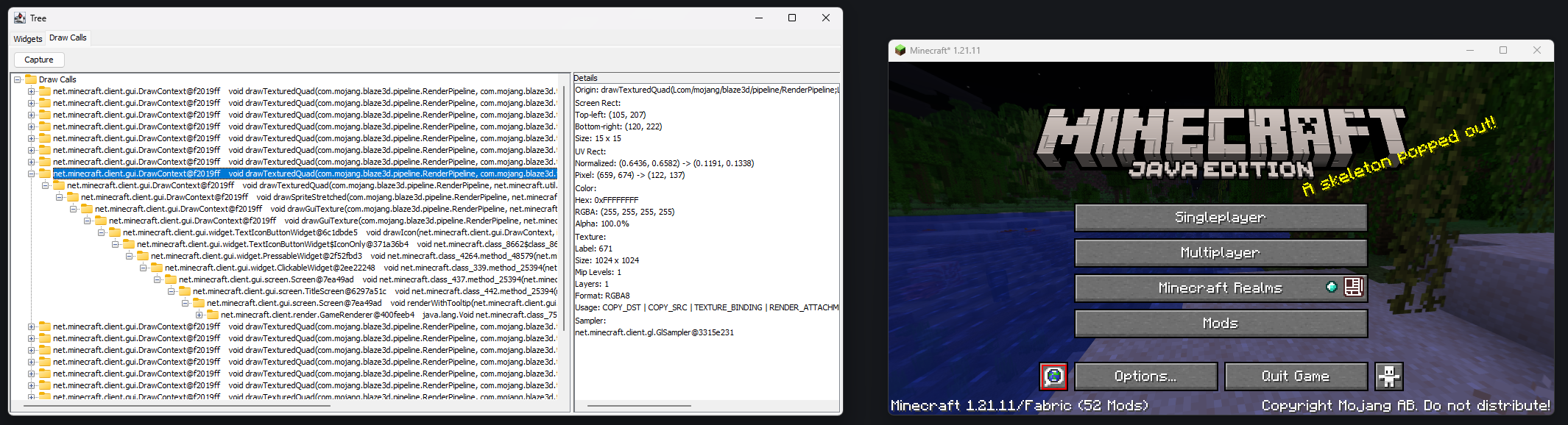This screenshot has width=1568, height=425.
Task: Collapse the Screen@7ea49ad method_25394 node
Action: pyautogui.click(x=158, y=279)
